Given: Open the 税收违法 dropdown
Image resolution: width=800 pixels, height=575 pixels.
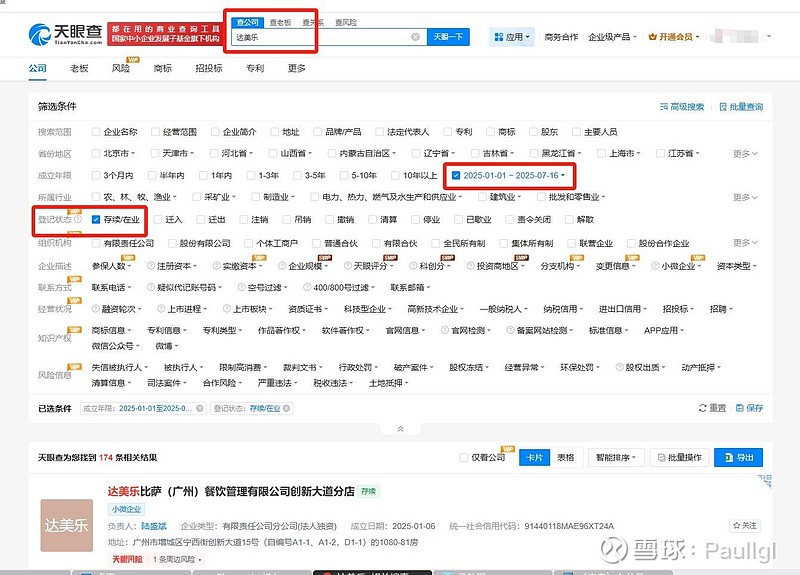Looking at the screenshot, I should pos(333,383).
